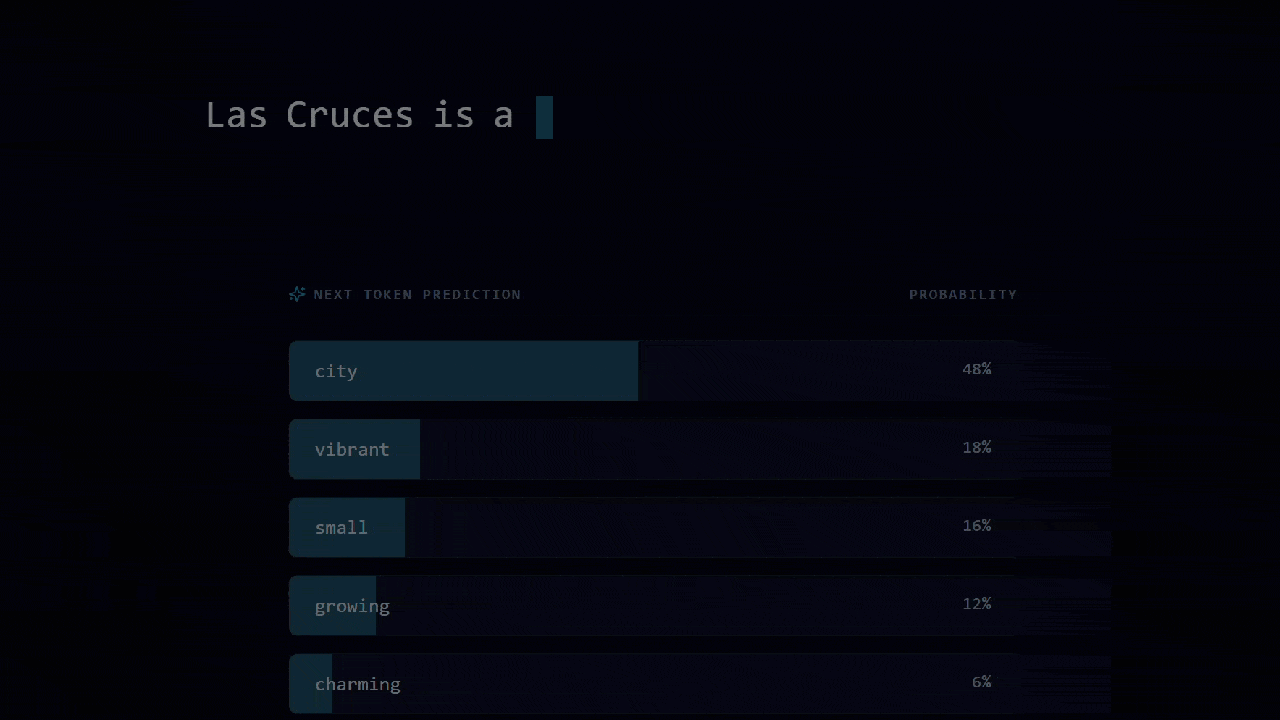
Task: Click the 48% probability value
Action: click(976, 369)
